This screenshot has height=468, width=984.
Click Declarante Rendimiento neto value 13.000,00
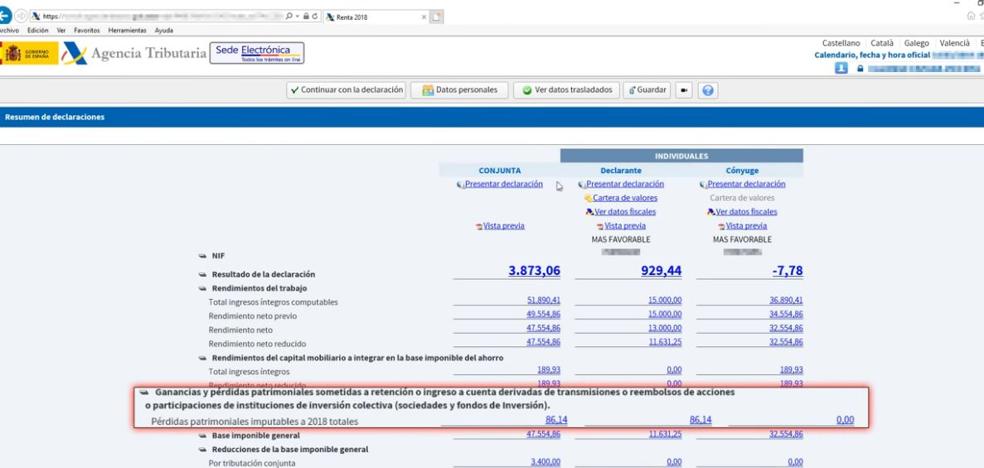(665, 328)
